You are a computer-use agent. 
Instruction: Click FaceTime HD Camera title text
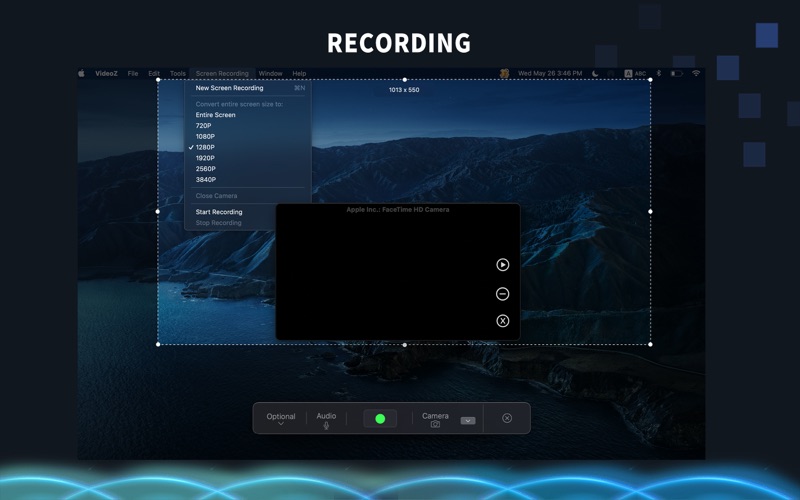(x=398, y=210)
